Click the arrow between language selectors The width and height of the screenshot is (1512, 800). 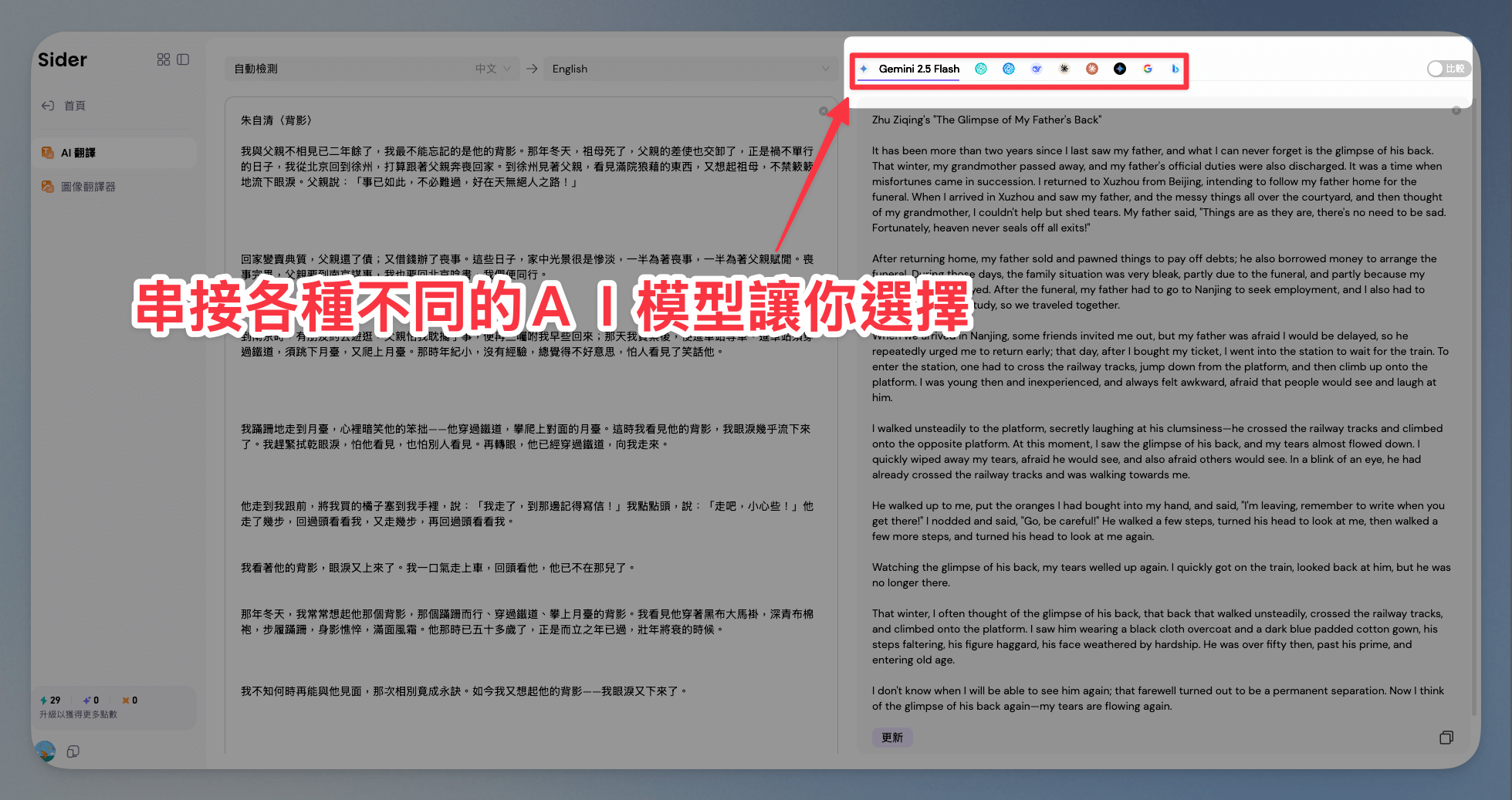click(x=532, y=69)
